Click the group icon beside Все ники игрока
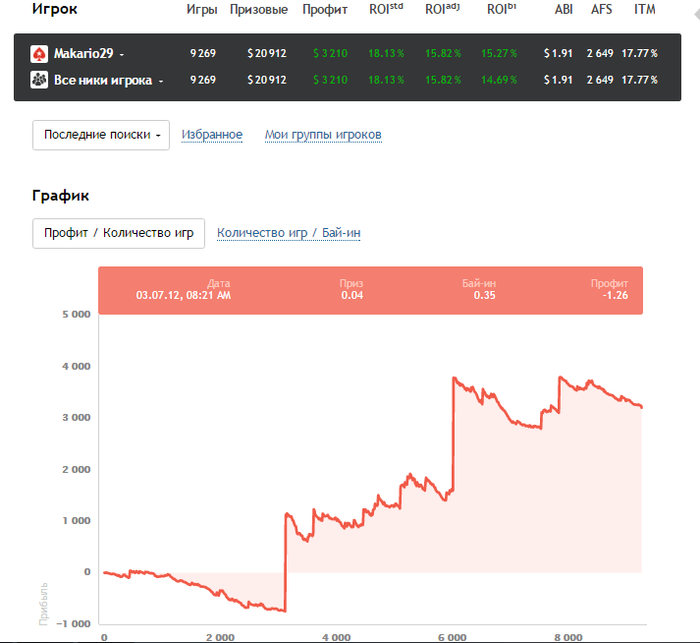 pos(39,80)
